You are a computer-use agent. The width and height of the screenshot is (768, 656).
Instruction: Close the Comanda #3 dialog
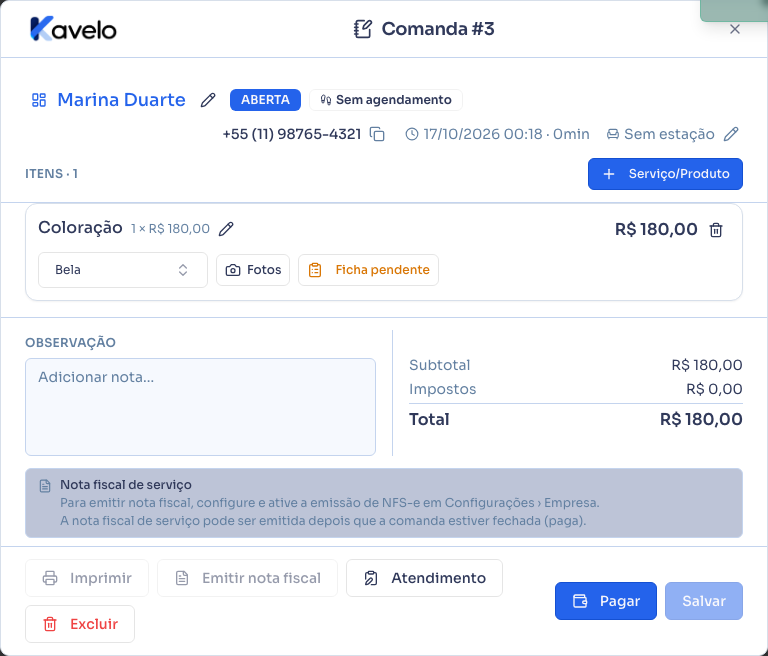tap(735, 29)
